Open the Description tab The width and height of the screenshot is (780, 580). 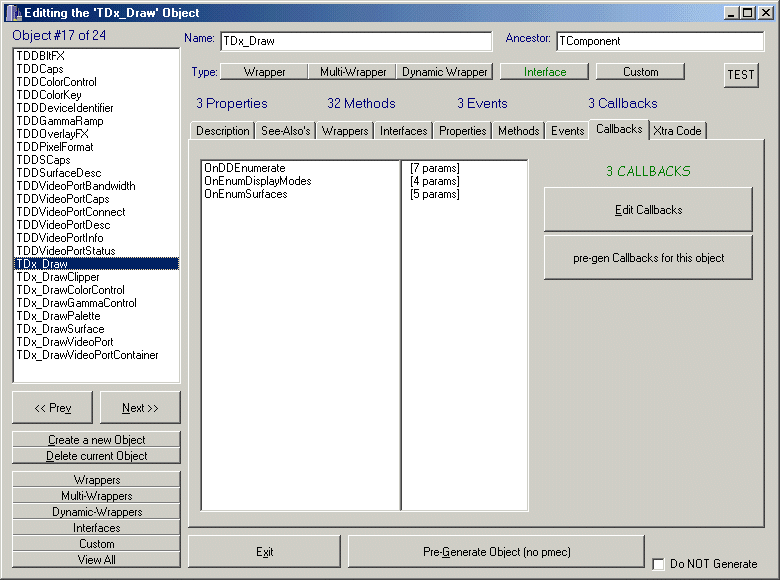point(223,131)
